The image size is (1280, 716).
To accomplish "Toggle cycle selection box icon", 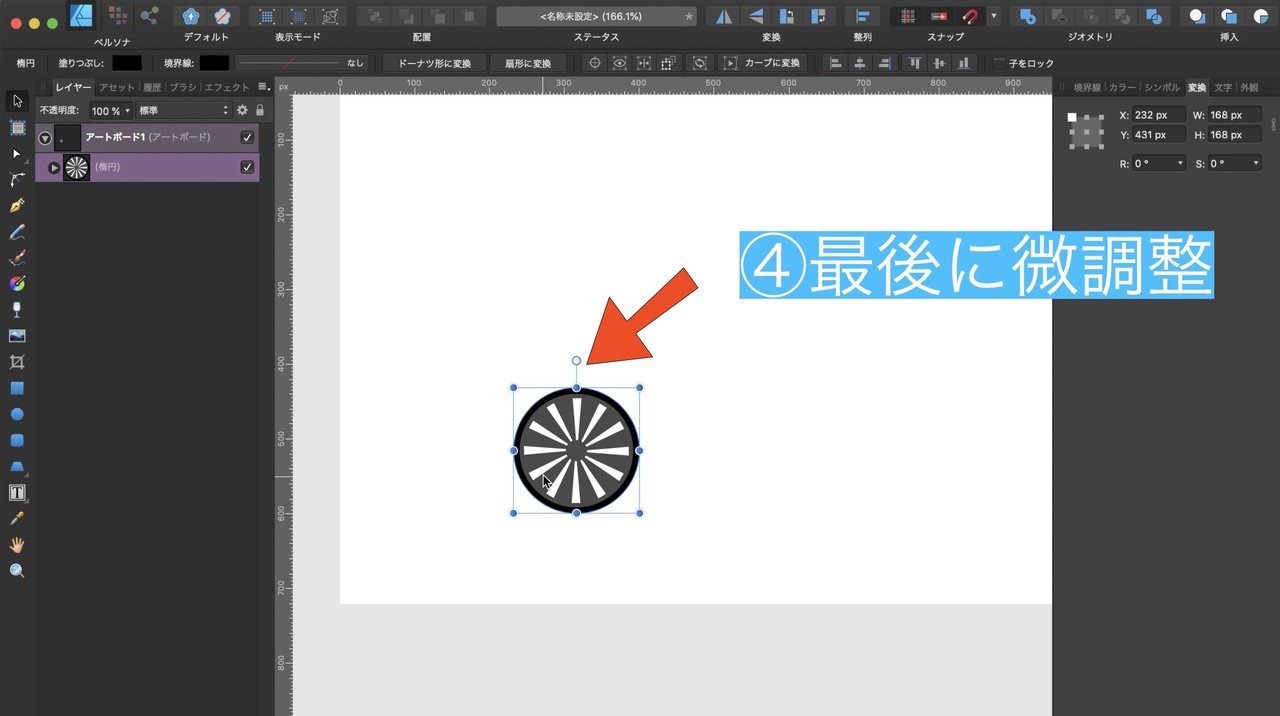I will 699,63.
